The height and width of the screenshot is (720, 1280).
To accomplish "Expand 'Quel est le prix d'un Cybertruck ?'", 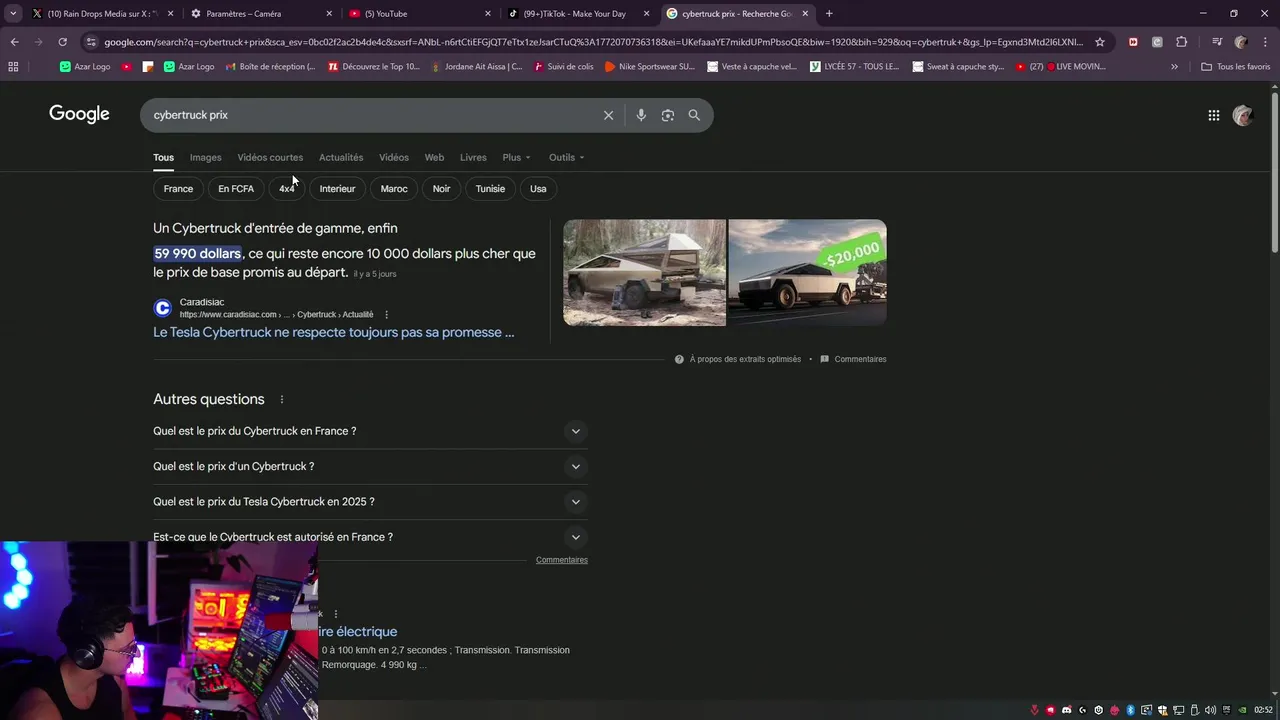I will coord(370,466).
